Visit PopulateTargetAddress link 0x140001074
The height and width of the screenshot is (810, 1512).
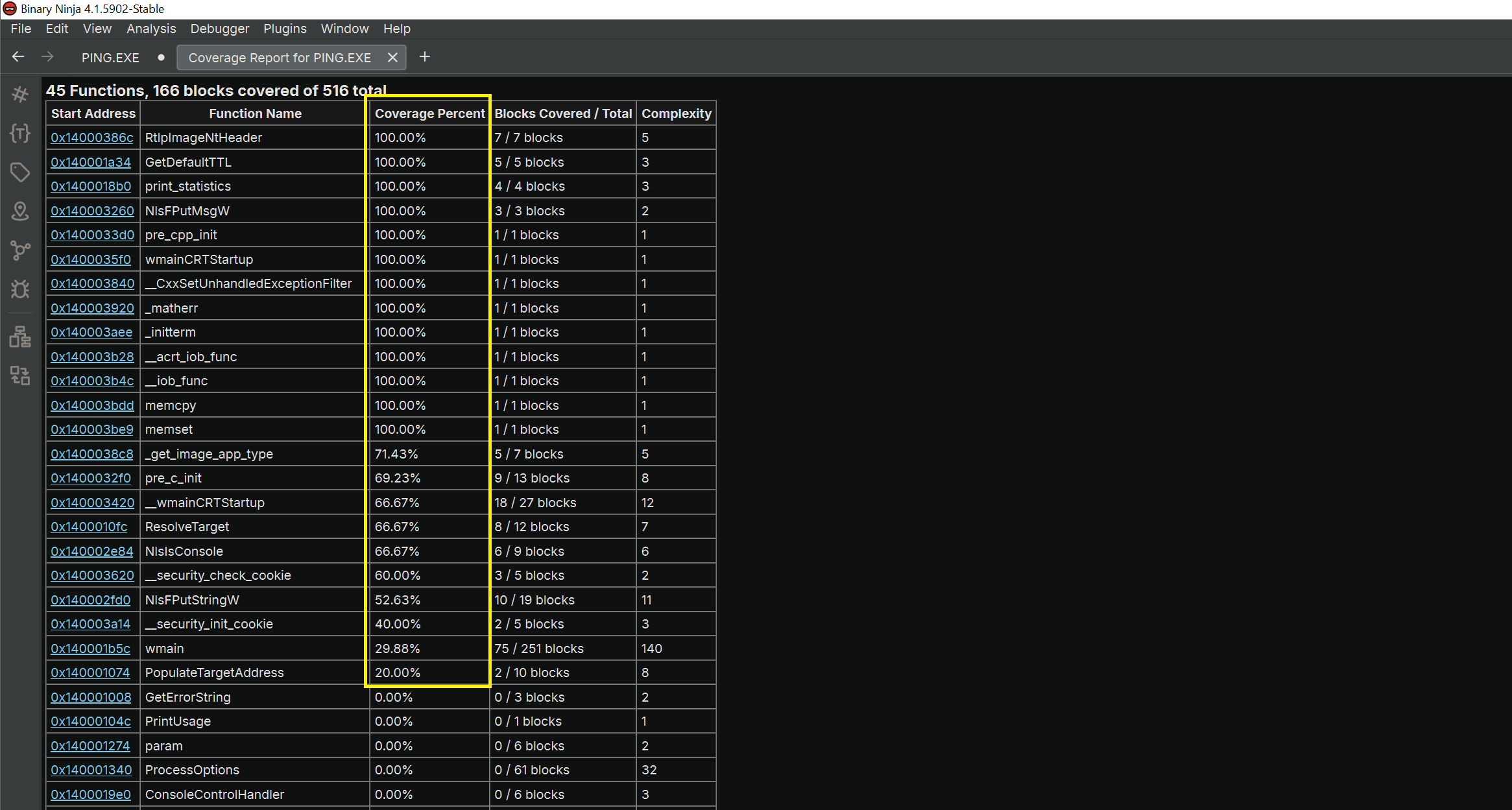point(90,673)
